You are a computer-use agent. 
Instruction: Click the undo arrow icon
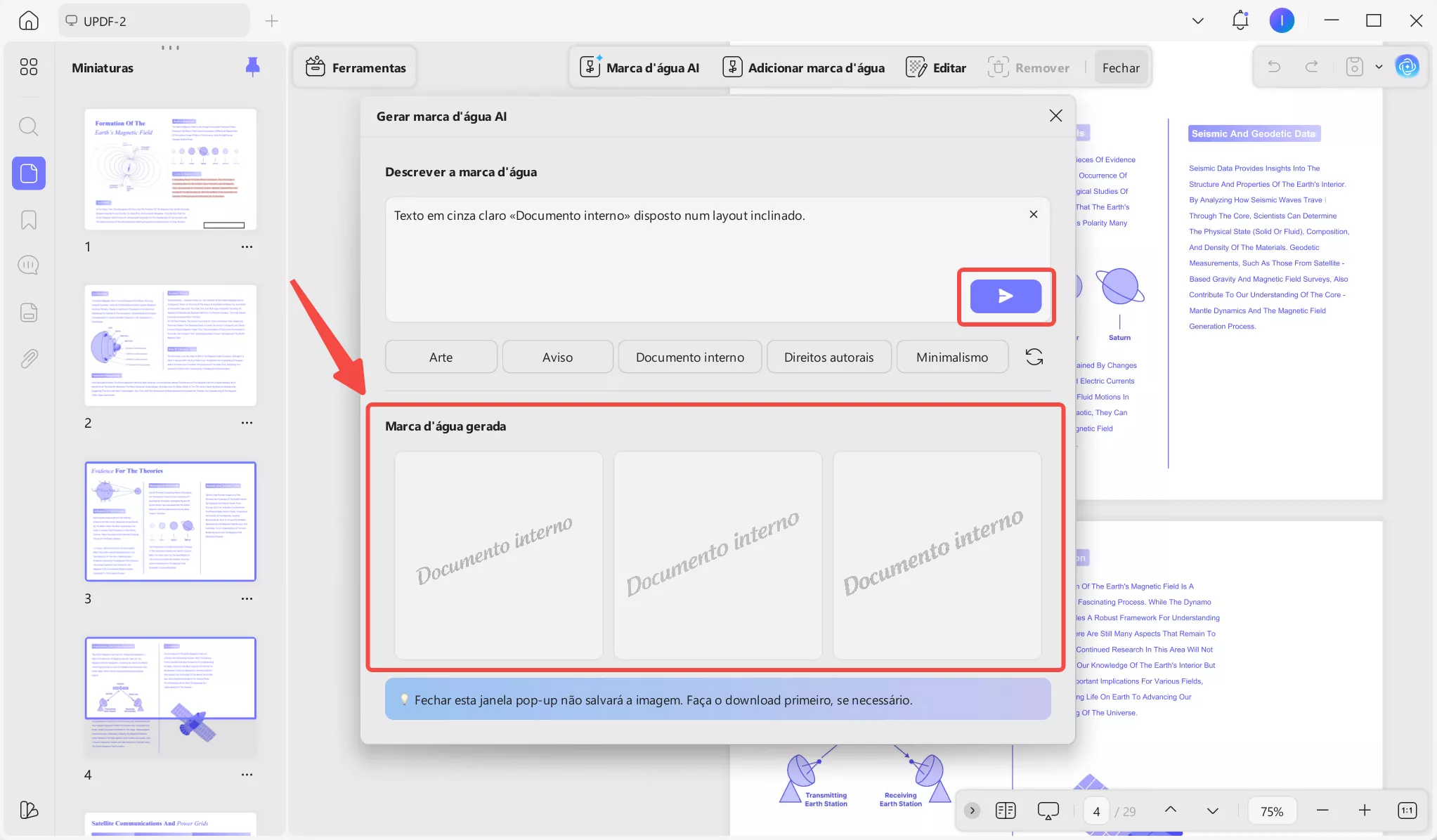coord(1274,66)
